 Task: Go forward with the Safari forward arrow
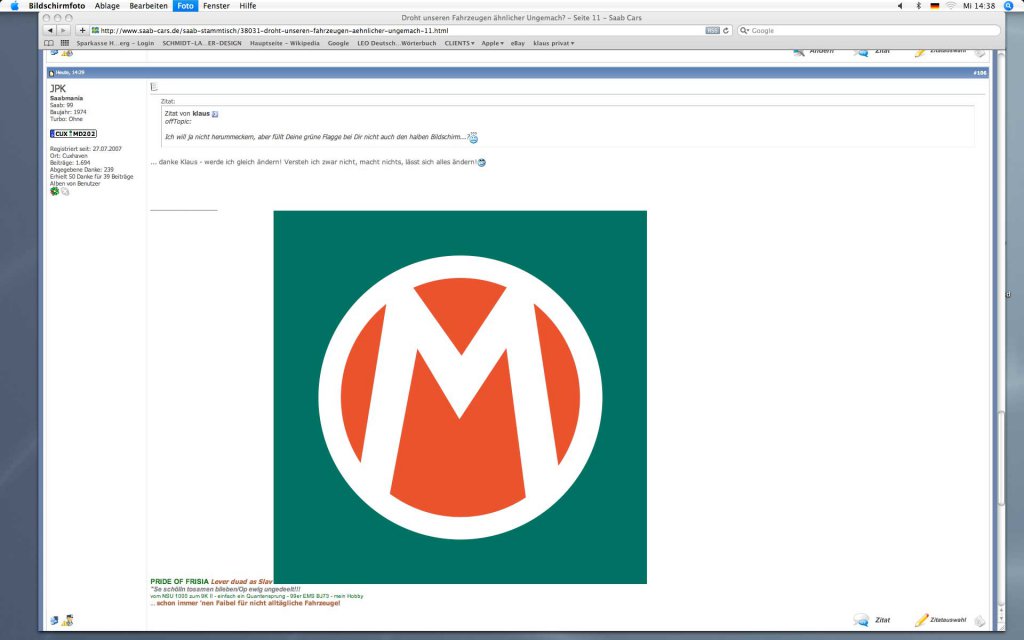(x=63, y=31)
